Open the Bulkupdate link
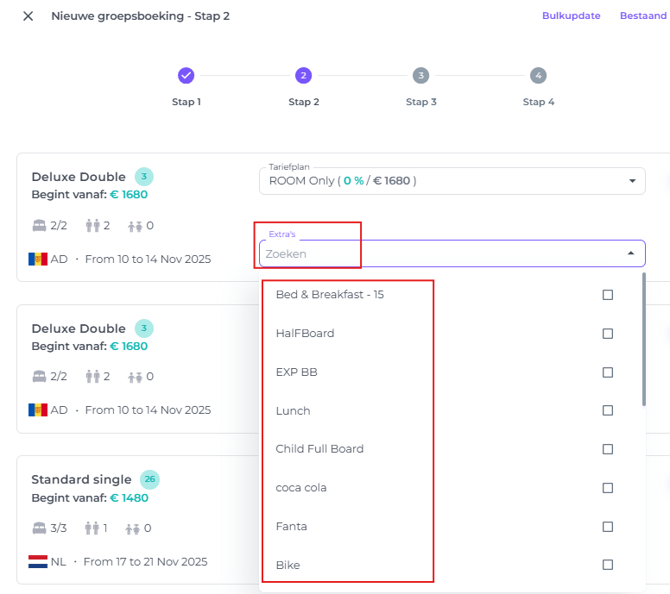The image size is (670, 594). click(571, 16)
